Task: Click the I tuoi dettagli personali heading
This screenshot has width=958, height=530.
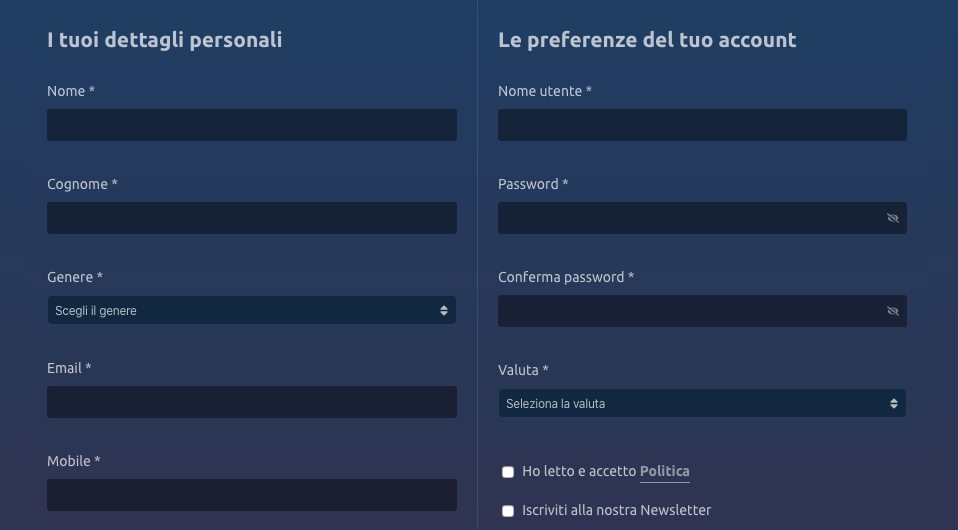Action: point(165,40)
